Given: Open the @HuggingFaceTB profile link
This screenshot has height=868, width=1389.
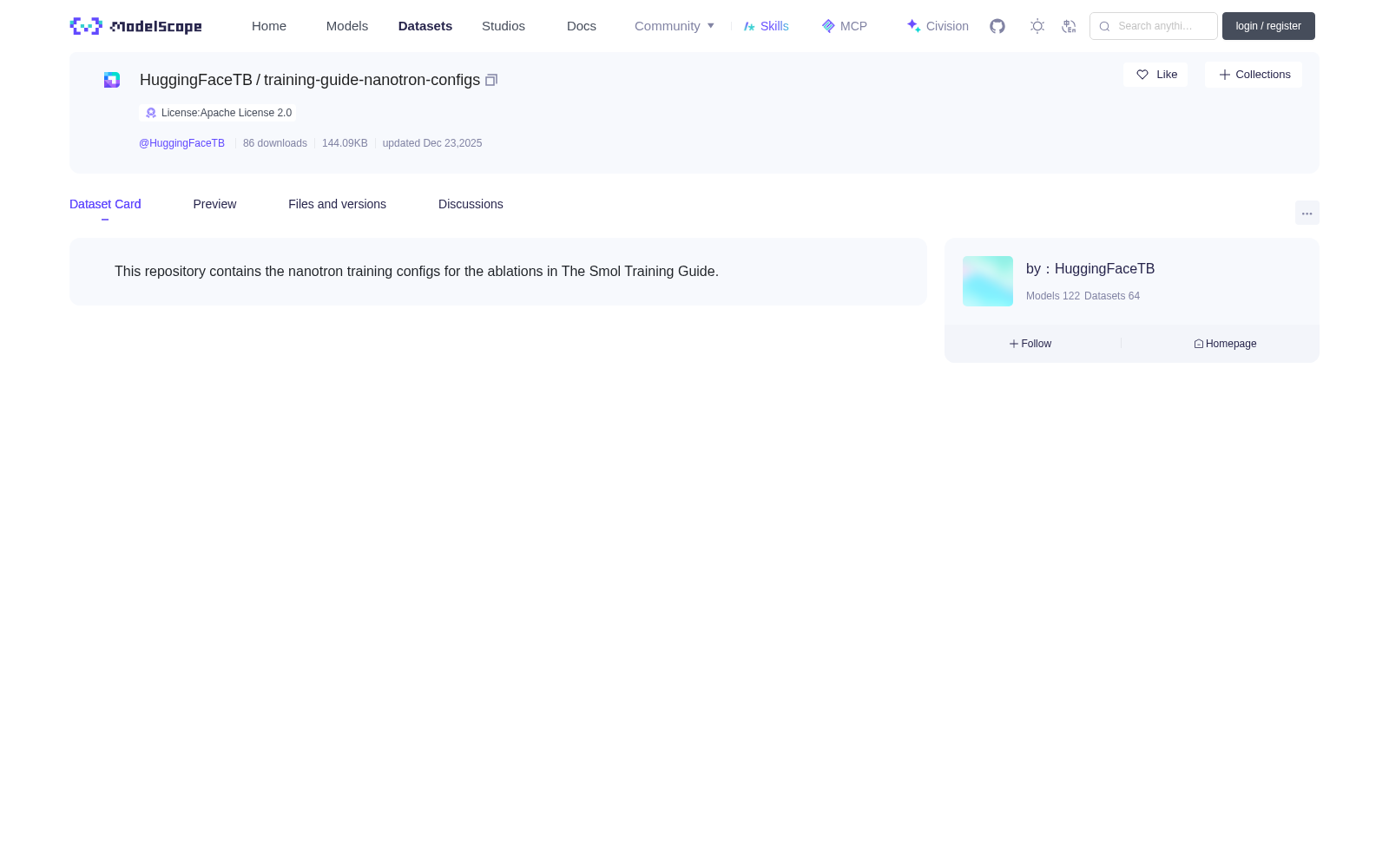Looking at the screenshot, I should click(181, 143).
